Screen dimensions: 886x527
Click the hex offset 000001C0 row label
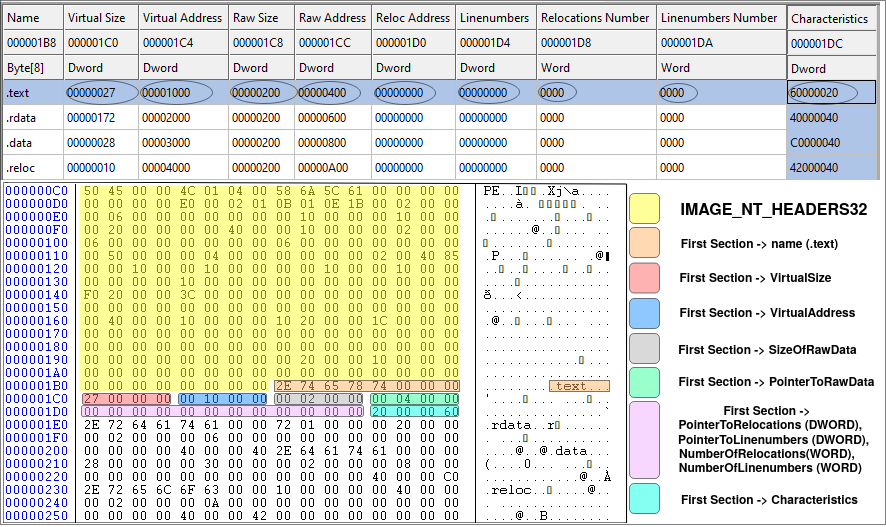tap(36, 398)
